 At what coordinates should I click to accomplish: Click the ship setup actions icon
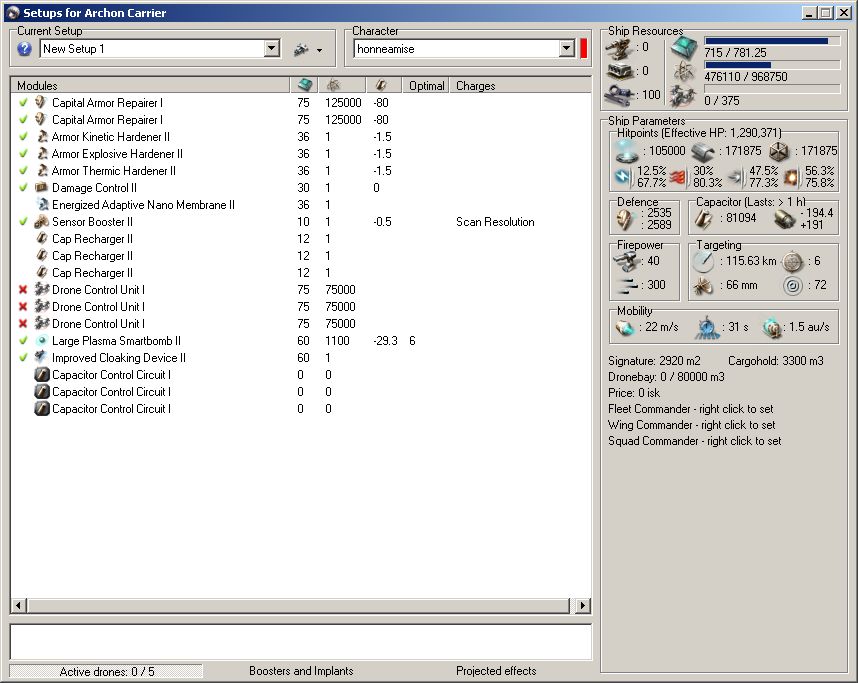(300, 49)
